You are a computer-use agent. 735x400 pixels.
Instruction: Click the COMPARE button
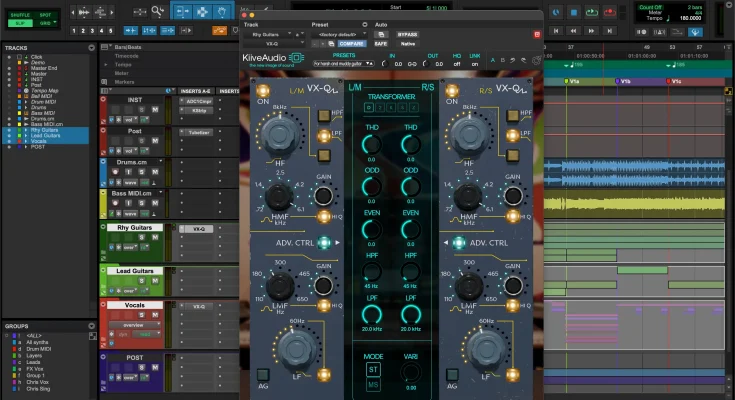tap(350, 44)
